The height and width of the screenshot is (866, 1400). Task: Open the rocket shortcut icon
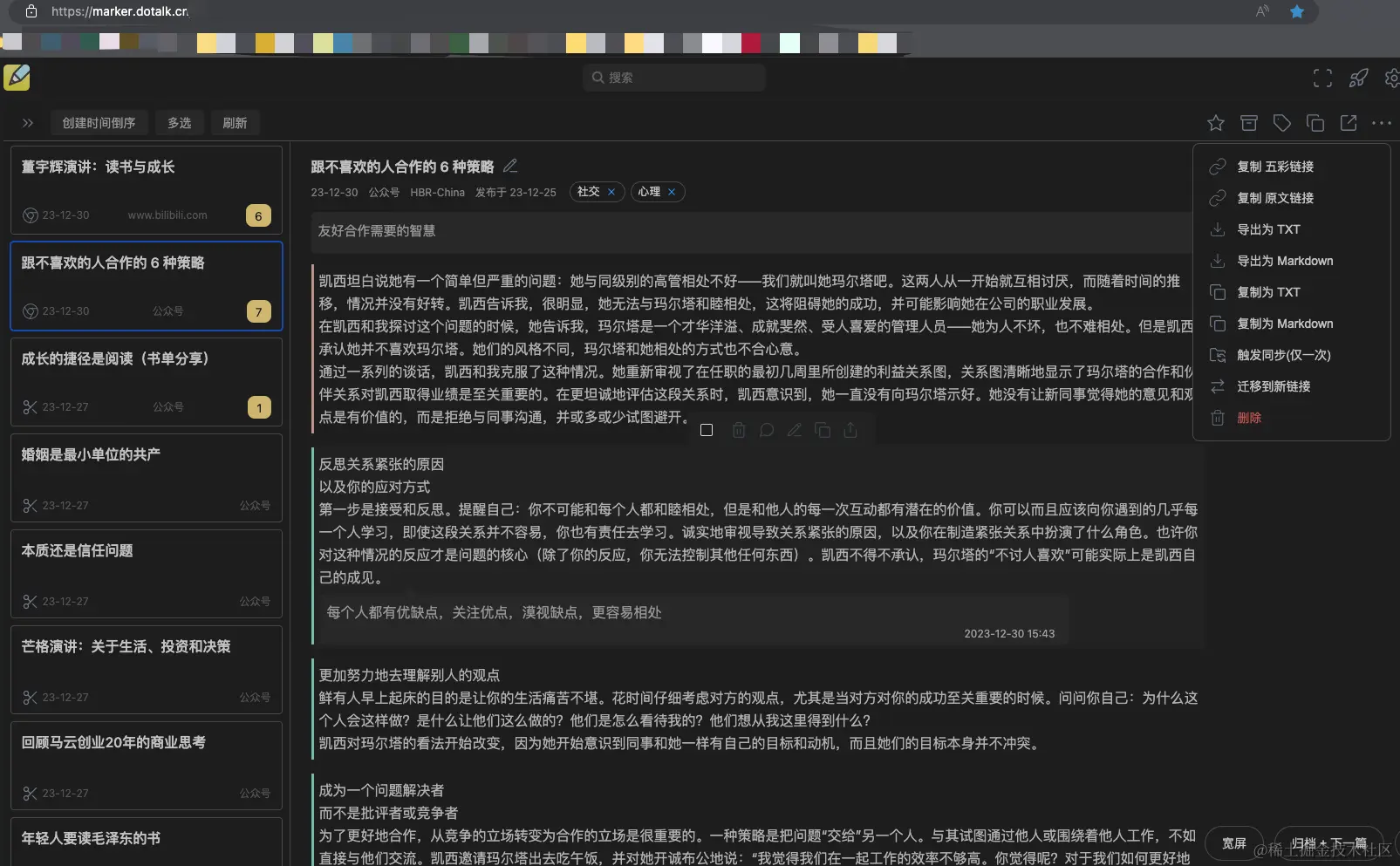coord(1358,78)
